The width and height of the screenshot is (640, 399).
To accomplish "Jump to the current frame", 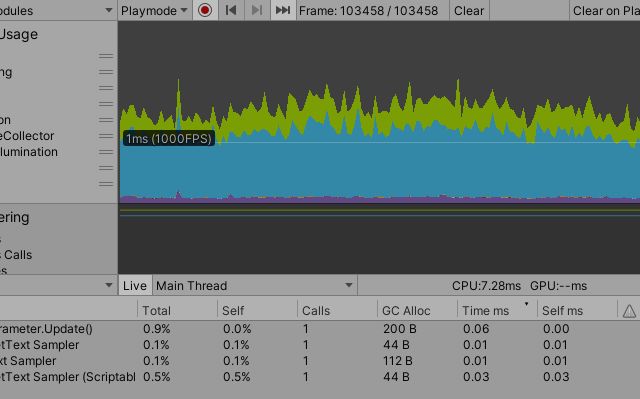I will (x=283, y=10).
